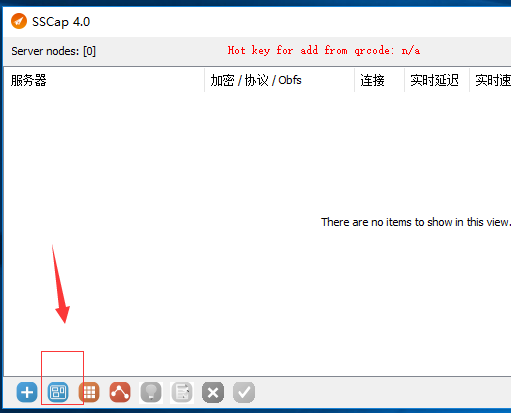
Task: Click the Server nodes: [0] label
Action: coord(53,51)
